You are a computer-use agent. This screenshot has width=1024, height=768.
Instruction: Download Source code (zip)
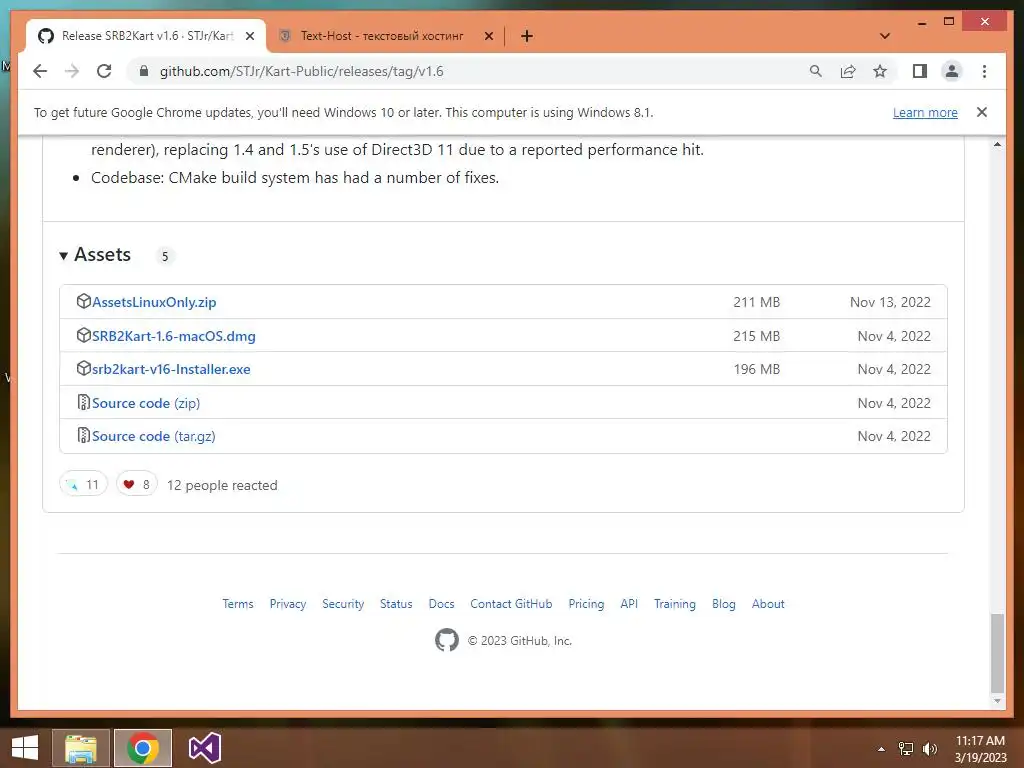coord(146,404)
